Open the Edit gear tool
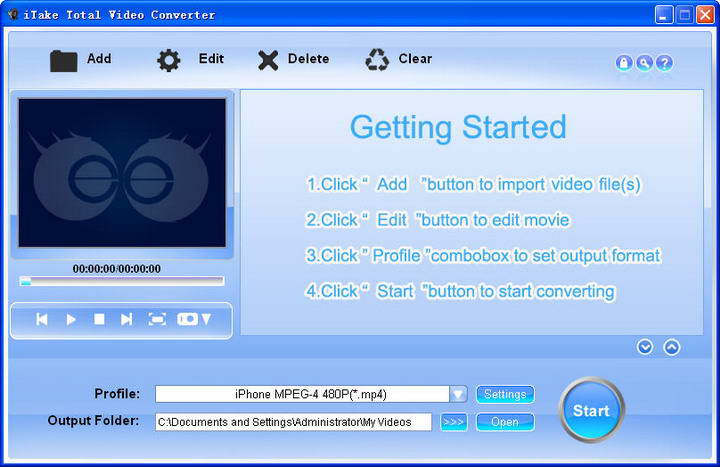Image resolution: width=720 pixels, height=467 pixels. (169, 60)
